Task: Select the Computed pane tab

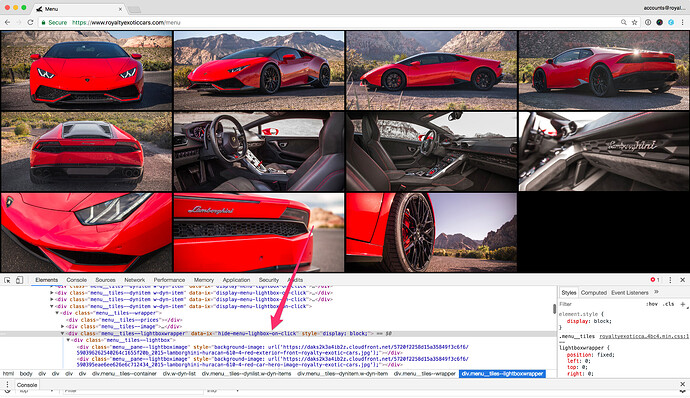Action: tap(594, 293)
